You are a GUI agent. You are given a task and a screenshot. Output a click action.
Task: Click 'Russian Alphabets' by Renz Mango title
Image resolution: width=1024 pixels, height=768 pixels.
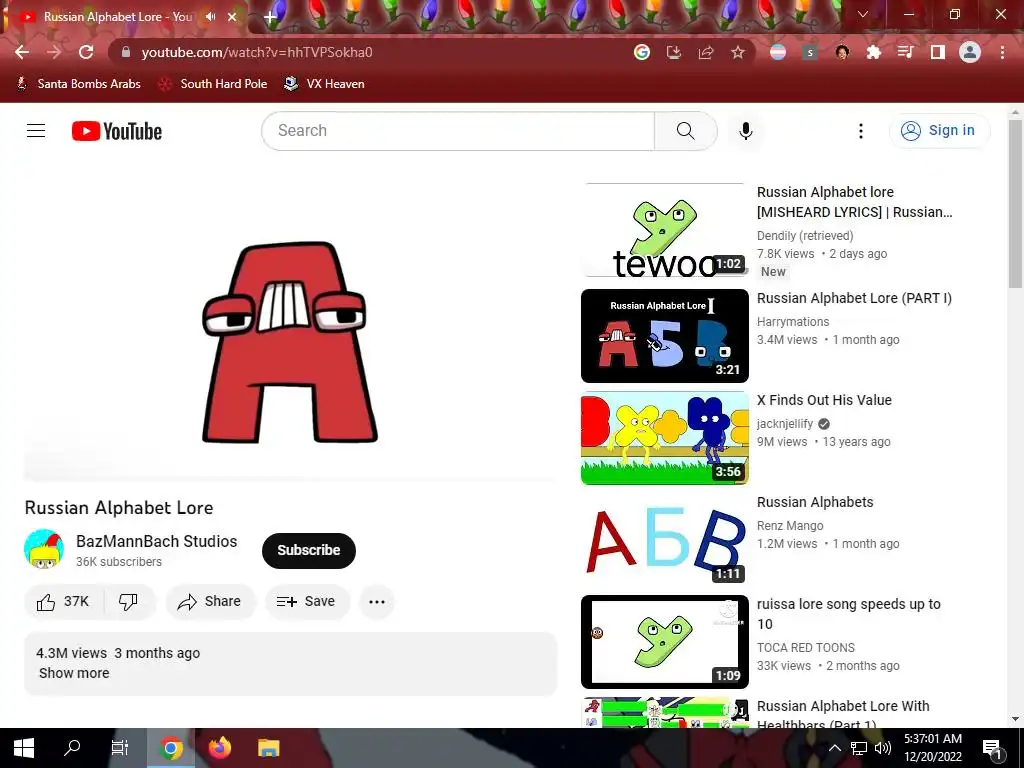pyautogui.click(x=815, y=502)
